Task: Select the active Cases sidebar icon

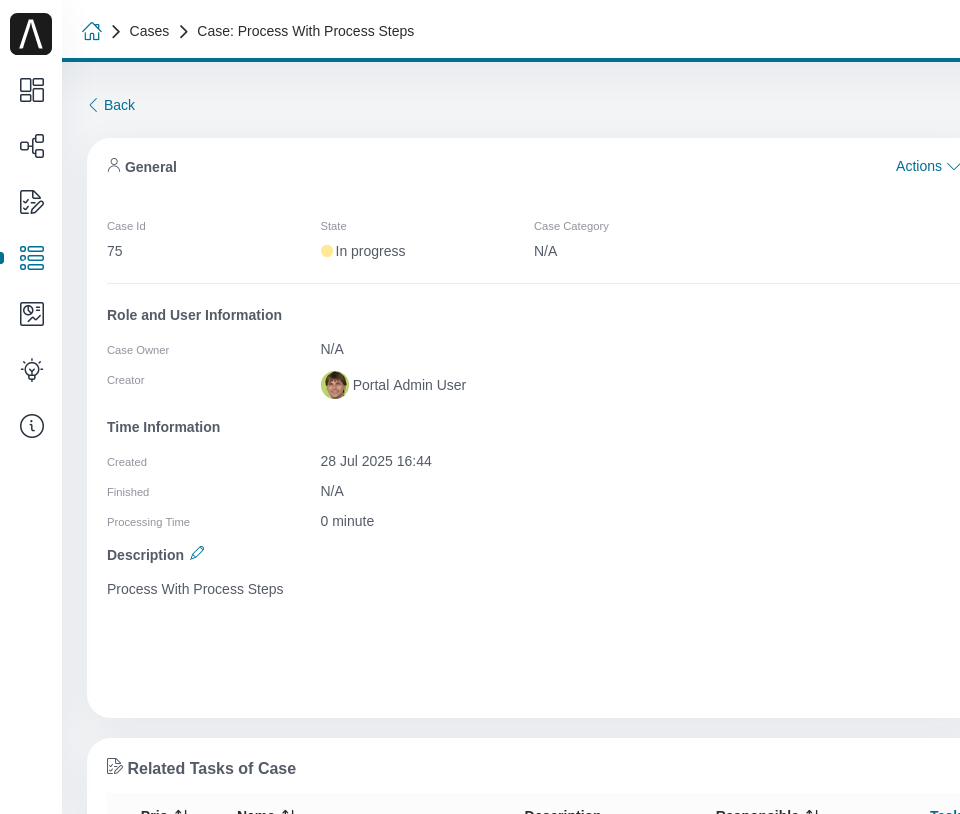Action: [32, 258]
